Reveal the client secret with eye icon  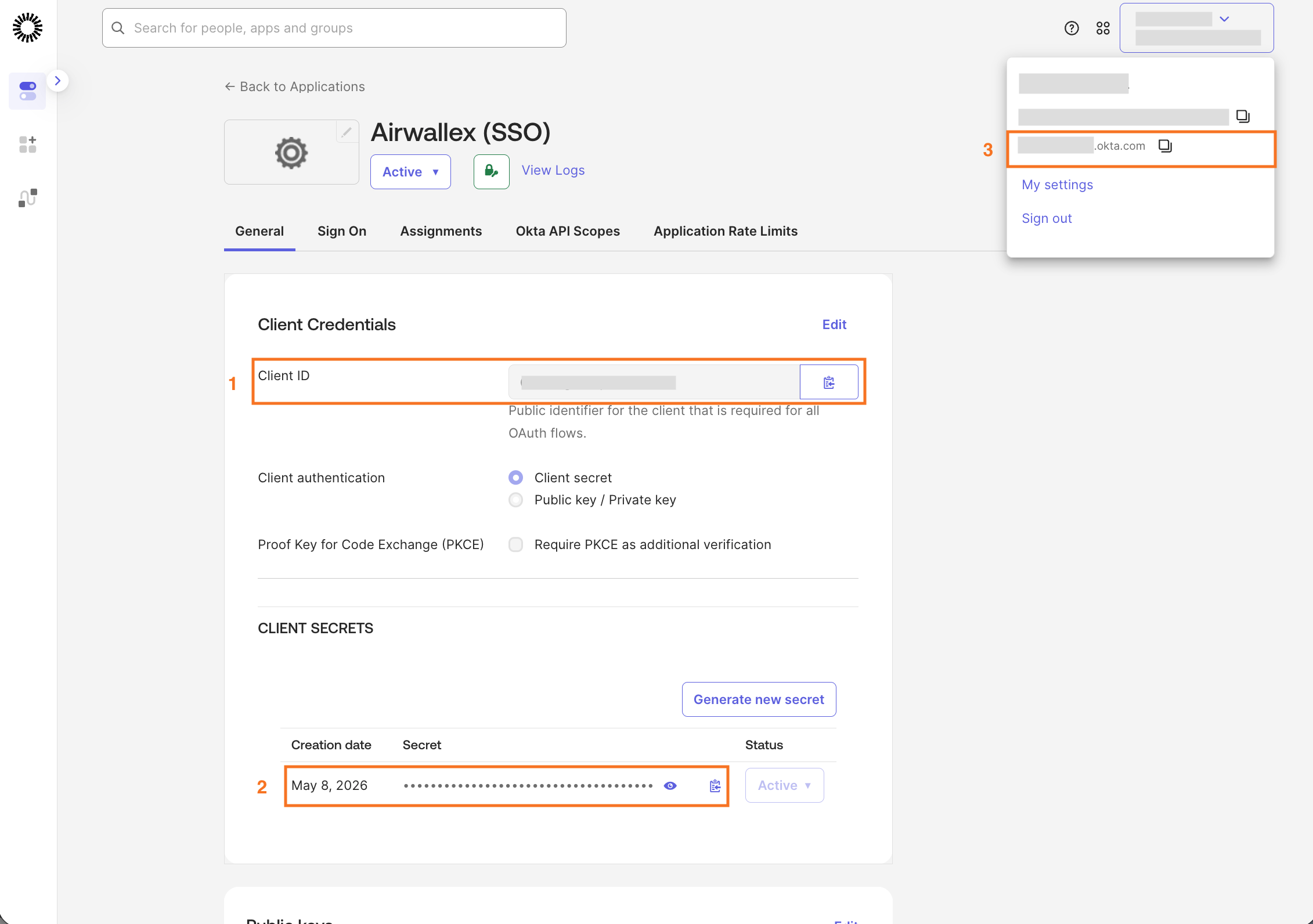pos(670,785)
